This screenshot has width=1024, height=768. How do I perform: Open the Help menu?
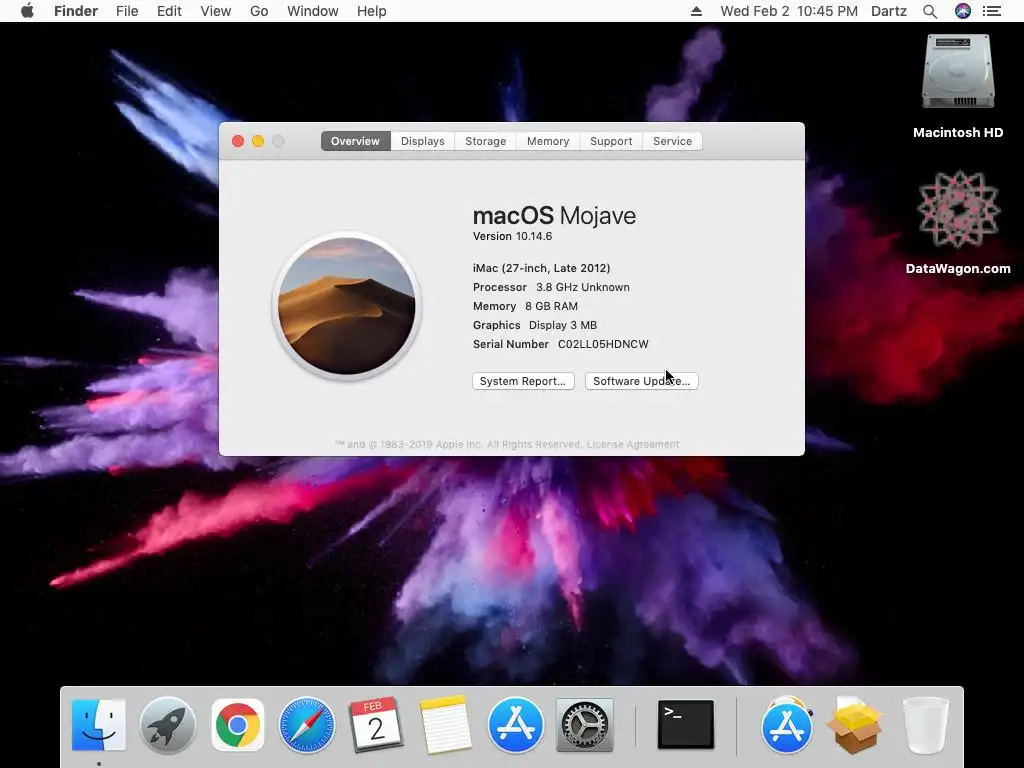[372, 11]
